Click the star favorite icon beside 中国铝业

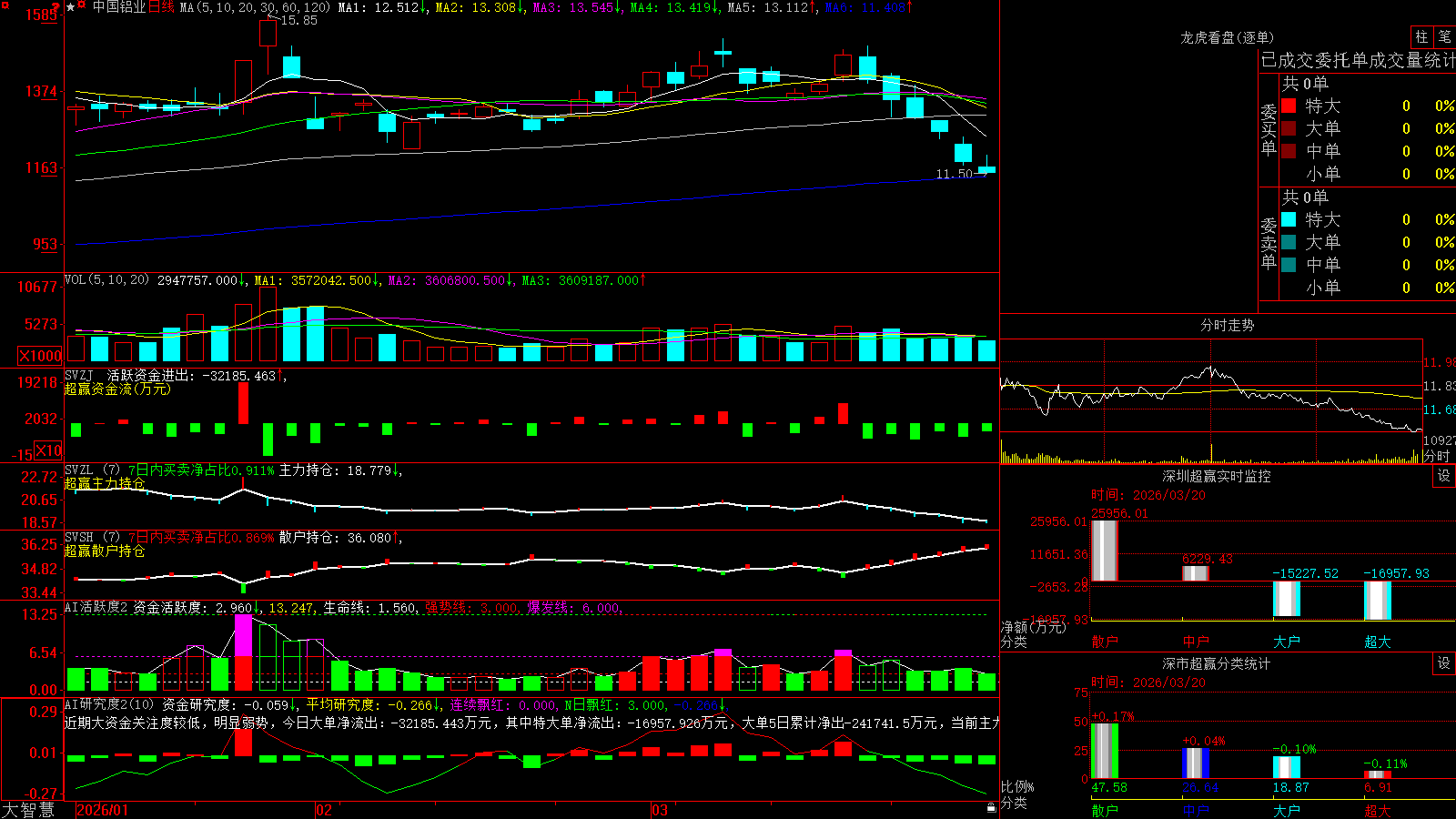tap(71, 7)
